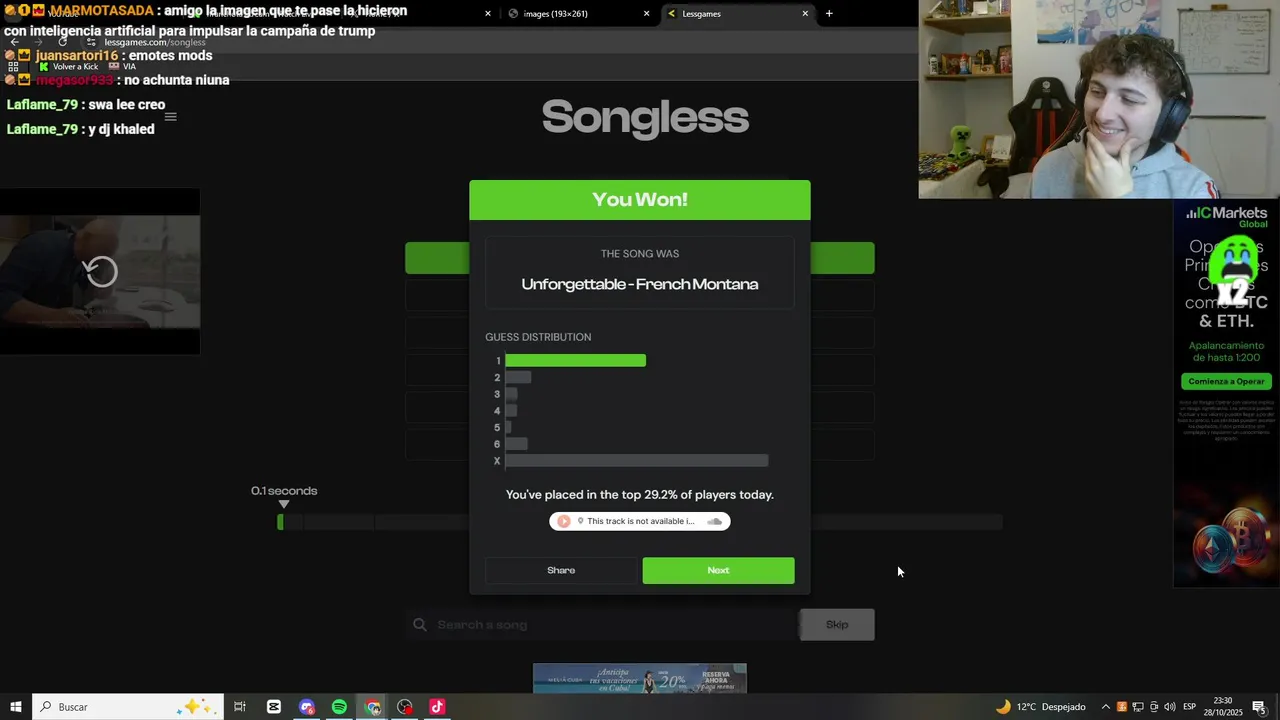
Task: Click the Cuba vacation banner ad
Action: (x=640, y=679)
